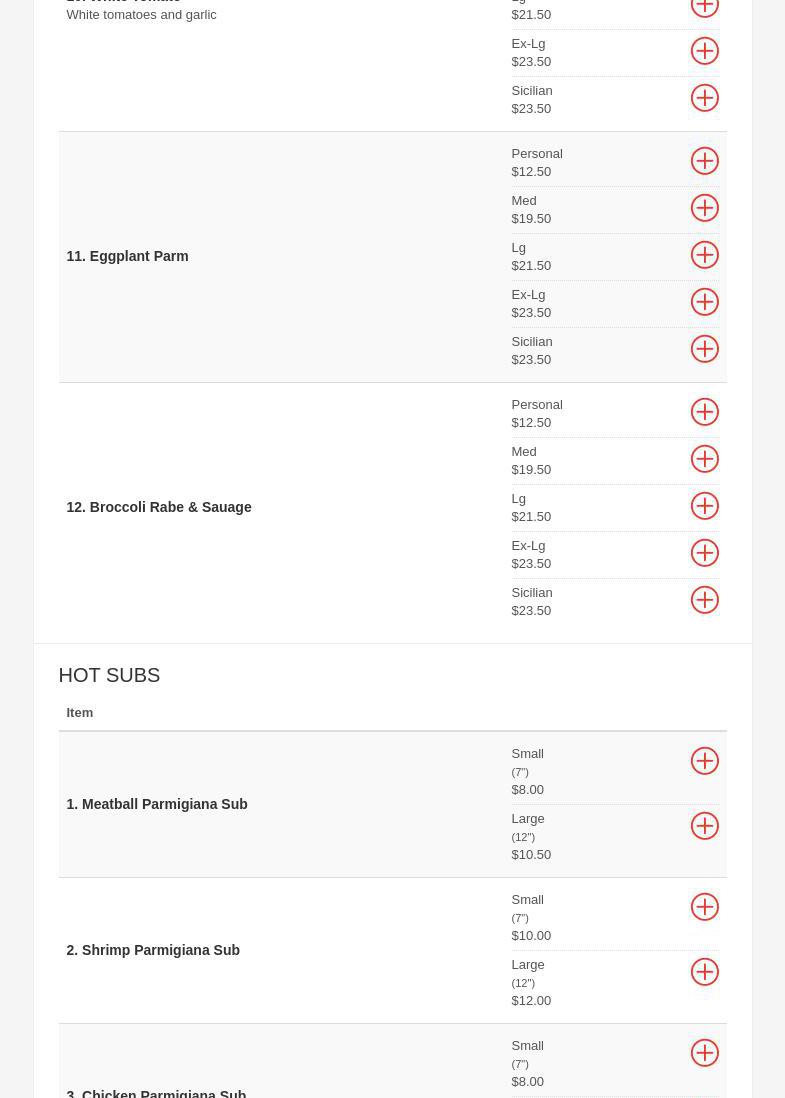This screenshot has height=1098, width=785.
Task: Add Personal Eggplant Parm pizza to order
Action: (704, 161)
